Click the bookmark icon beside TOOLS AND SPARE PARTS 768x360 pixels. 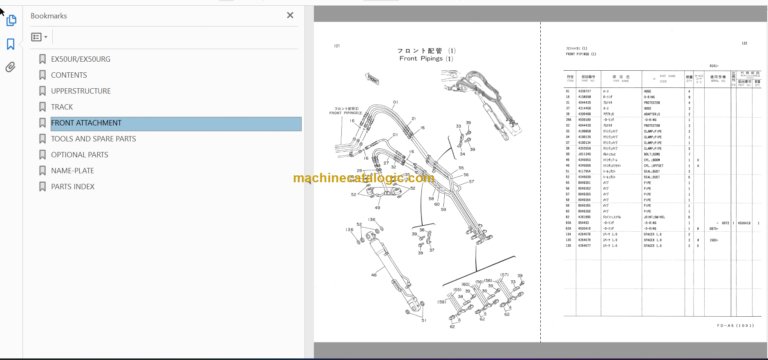[43, 139]
